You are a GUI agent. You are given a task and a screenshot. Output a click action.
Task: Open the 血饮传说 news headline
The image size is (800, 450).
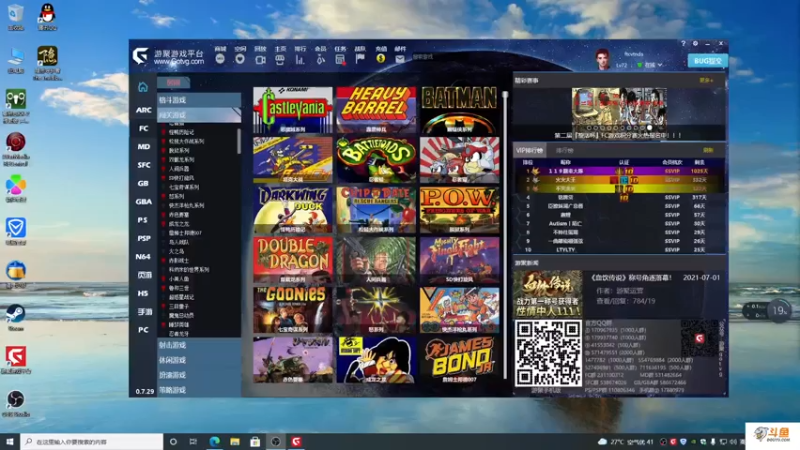631,278
